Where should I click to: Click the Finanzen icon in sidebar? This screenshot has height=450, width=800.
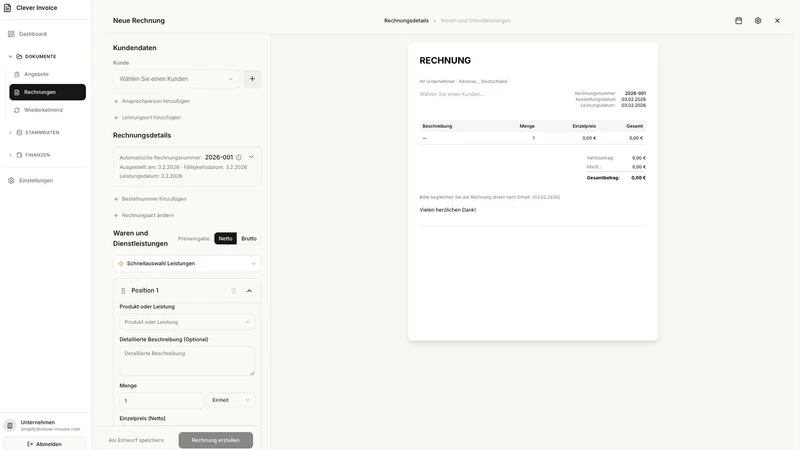click(x=19, y=155)
